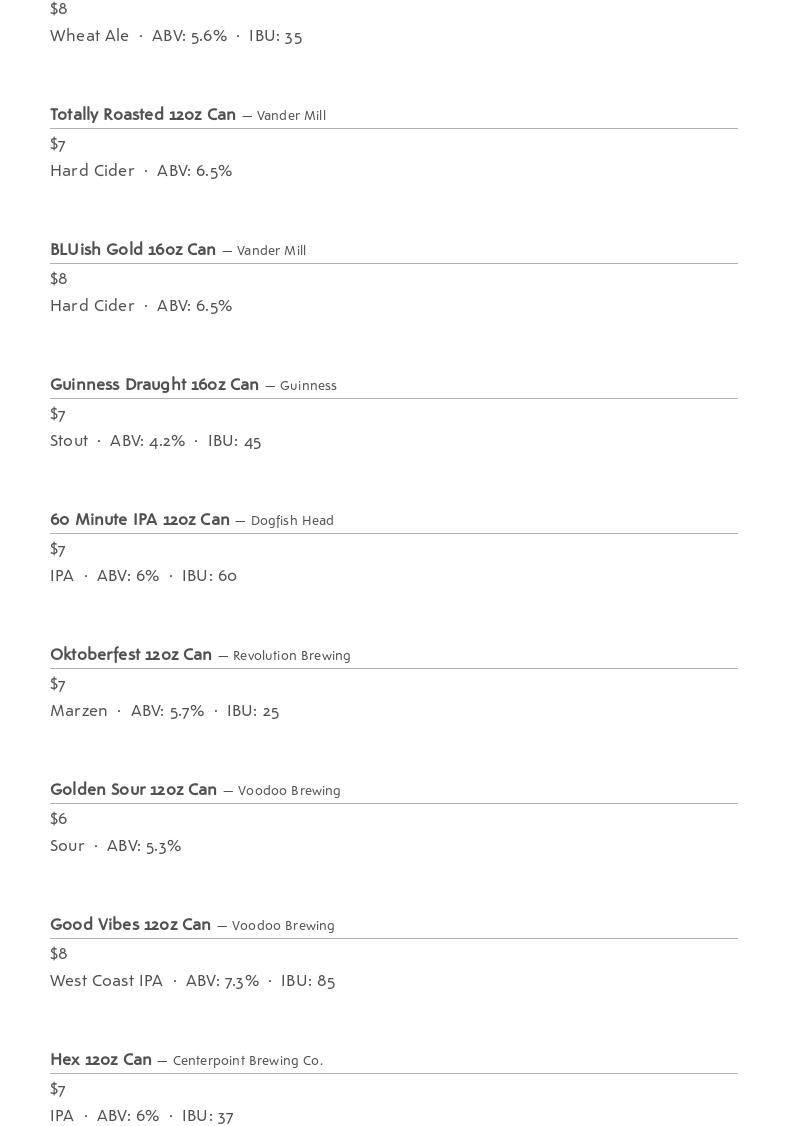Open the Good Vibes 12oz Can entry
788x1126 pixels.
pos(131,925)
